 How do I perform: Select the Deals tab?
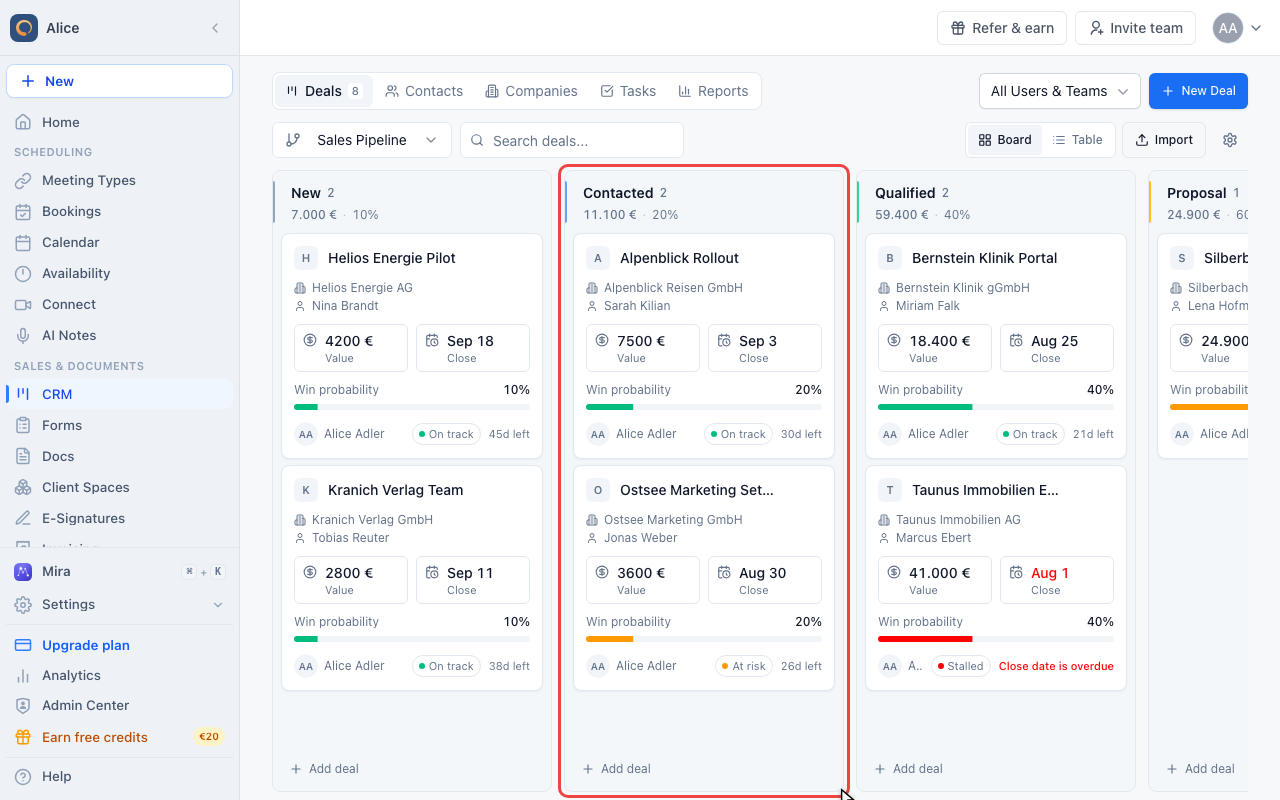click(323, 91)
